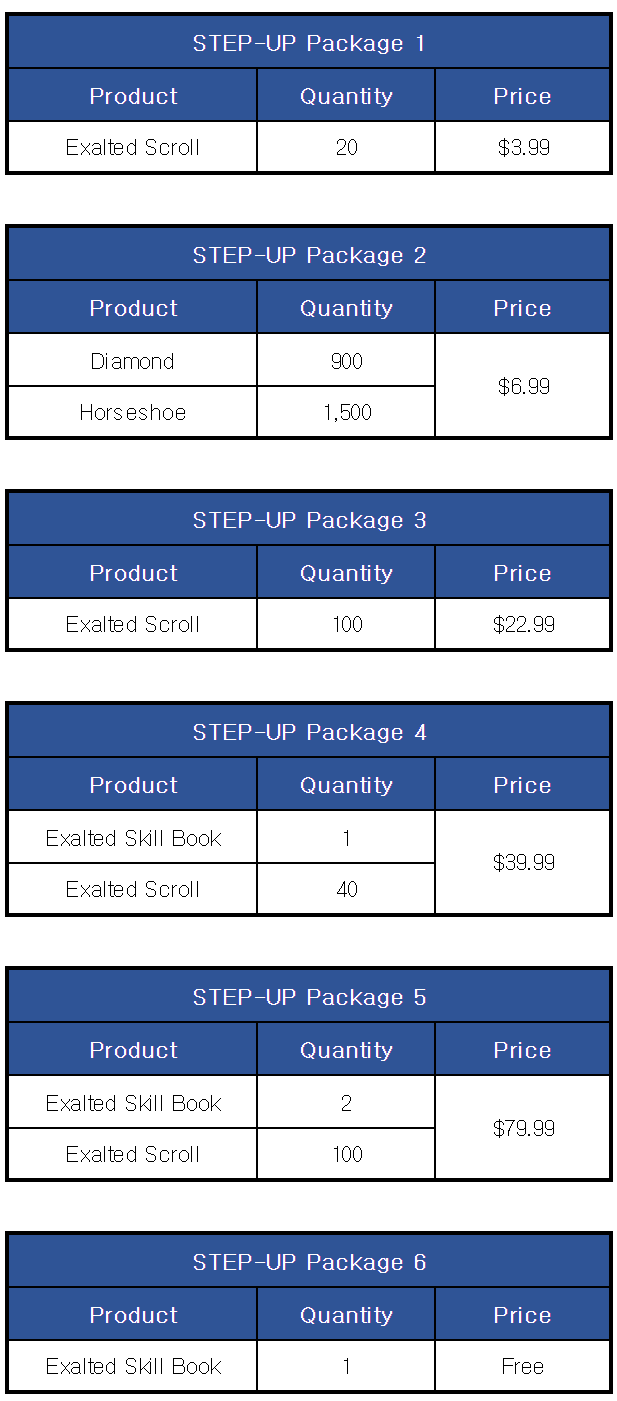This screenshot has width=617, height=1401.
Task: Select the Diamond product cell
Action: [132, 360]
